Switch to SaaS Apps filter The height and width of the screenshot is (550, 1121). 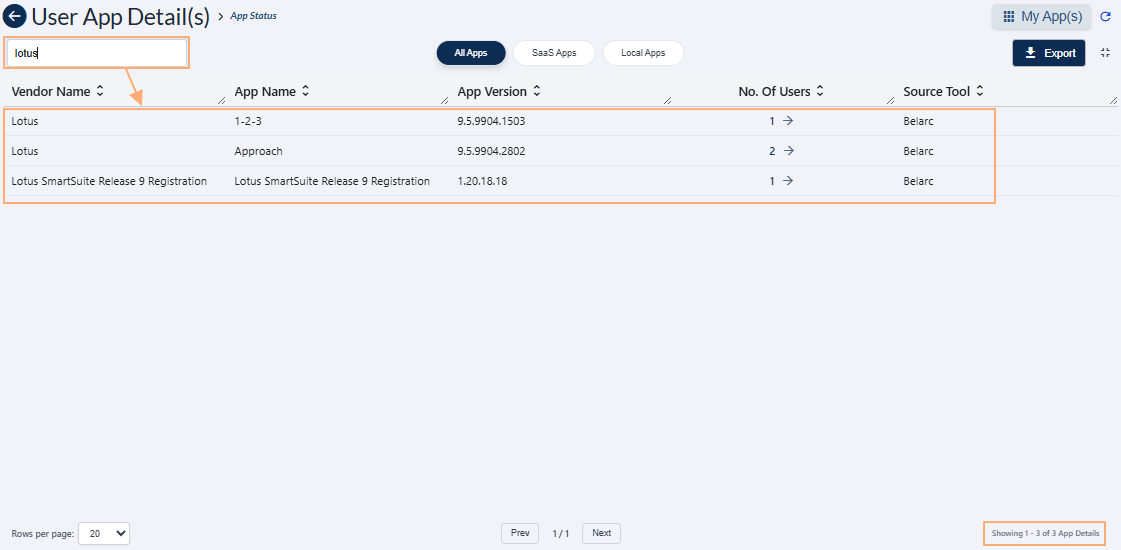click(554, 53)
